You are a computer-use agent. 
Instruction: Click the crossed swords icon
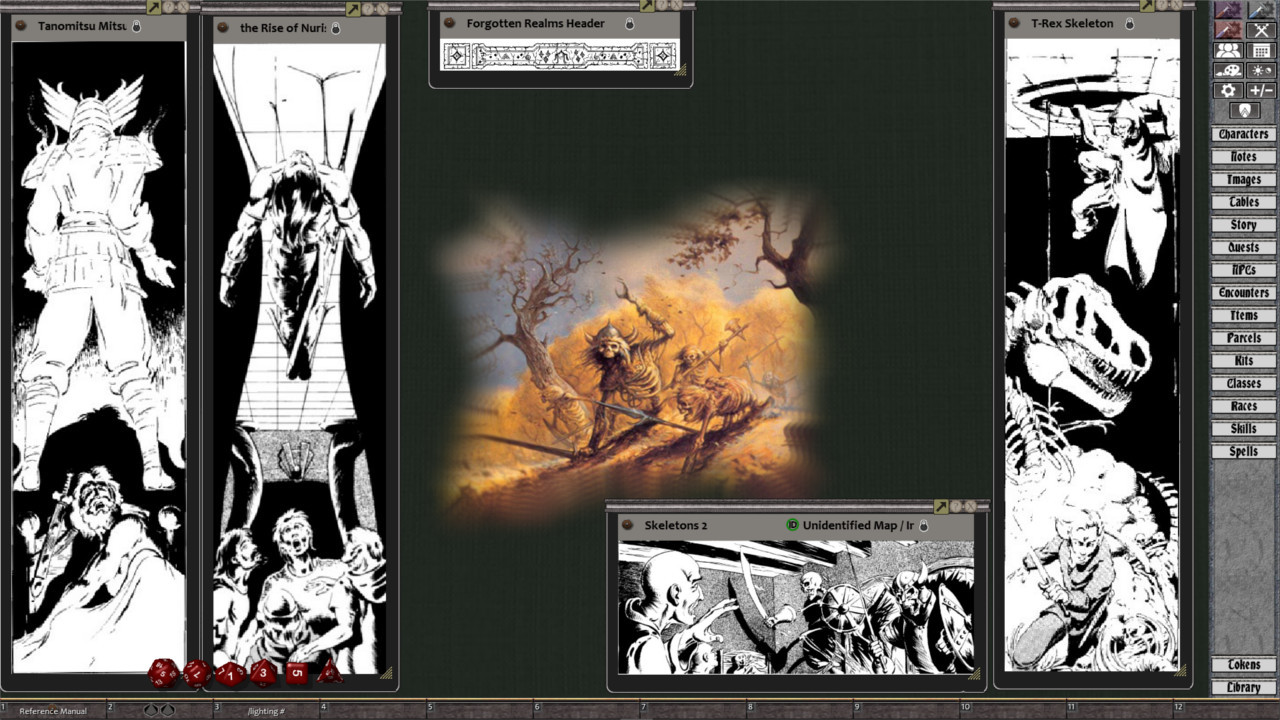(x=1261, y=30)
